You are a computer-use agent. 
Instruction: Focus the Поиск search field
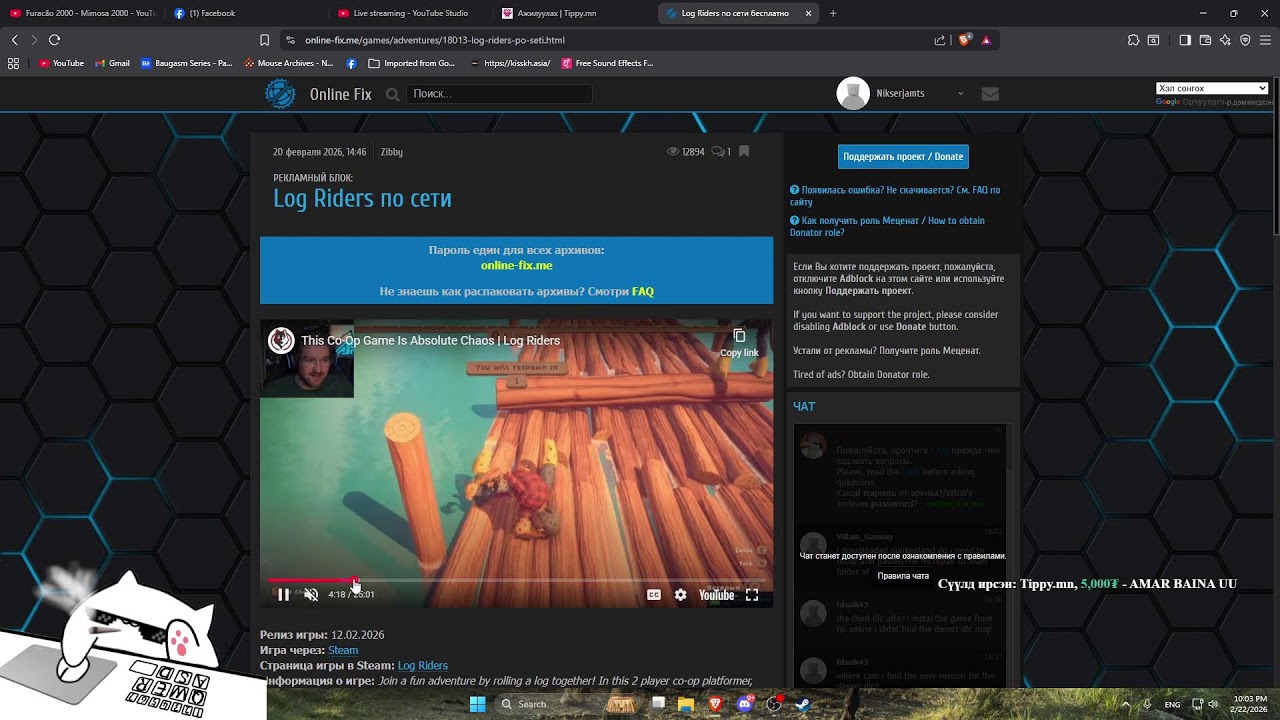pyautogui.click(x=500, y=94)
